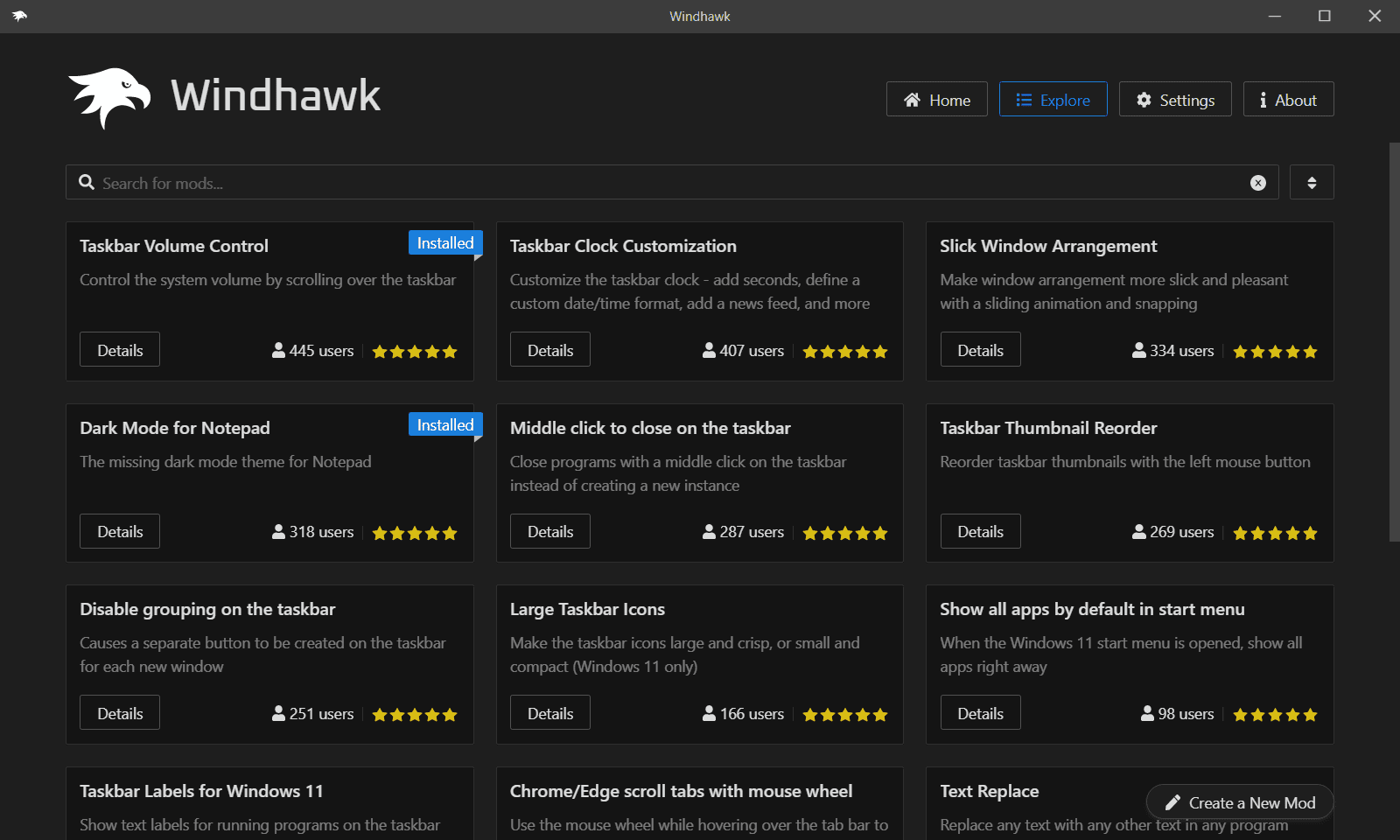1400x840 pixels.
Task: Select the Disable grouping on the taskbar title
Action: point(207,609)
